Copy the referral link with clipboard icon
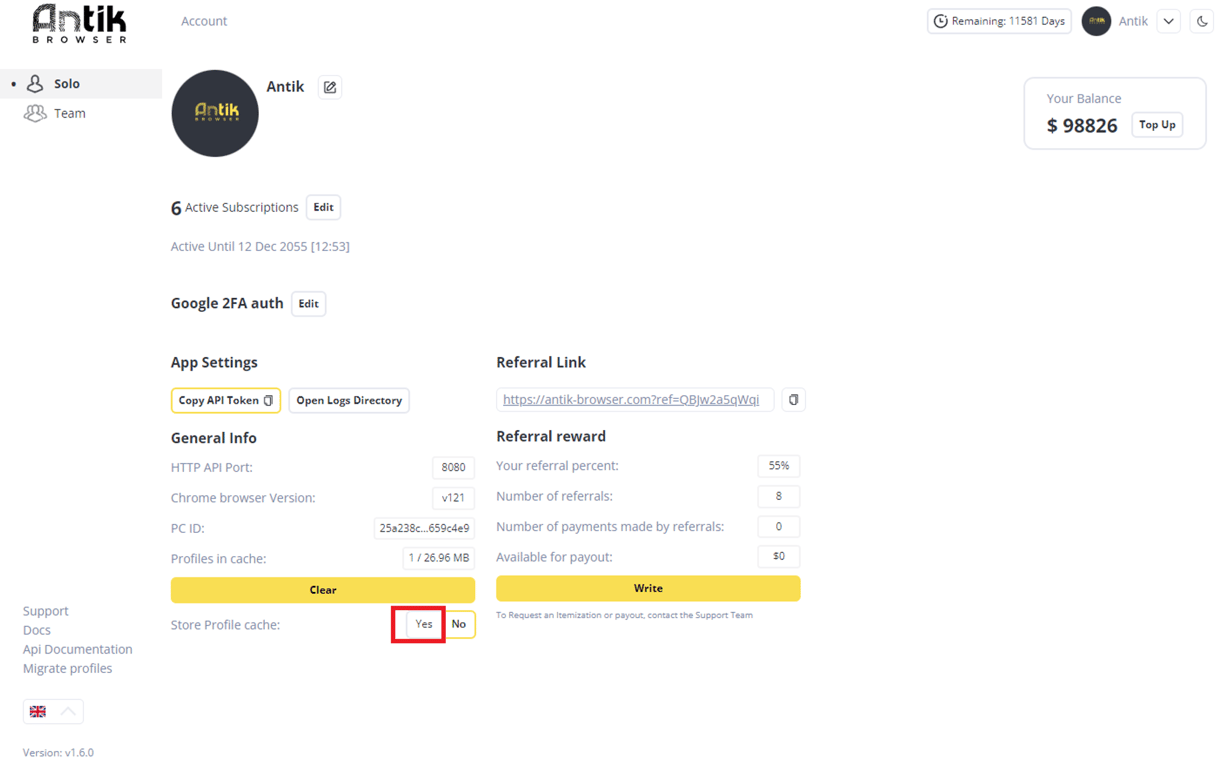This screenshot has height=768, width=1218. tap(793, 400)
